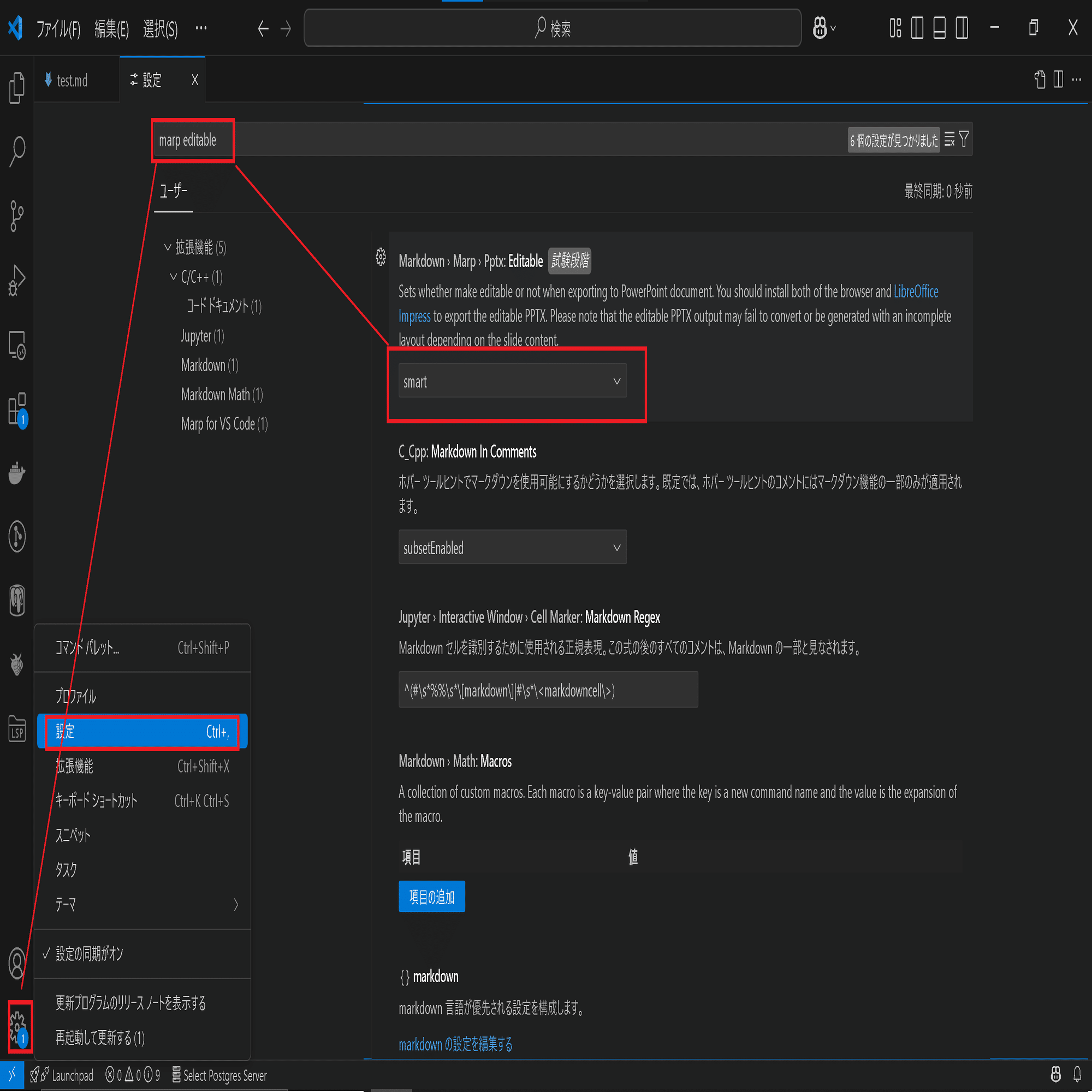1092x1092 pixels.
Task: Switch to the test.md tab
Action: [72, 80]
